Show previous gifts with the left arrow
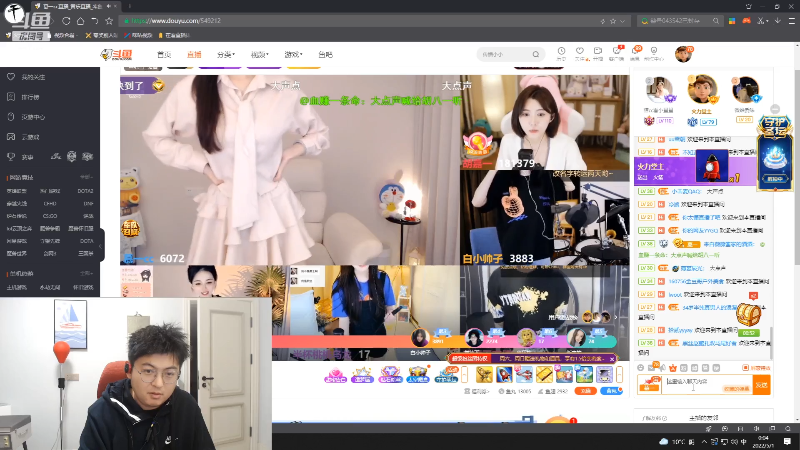This screenshot has height=450, width=800. tap(464, 375)
